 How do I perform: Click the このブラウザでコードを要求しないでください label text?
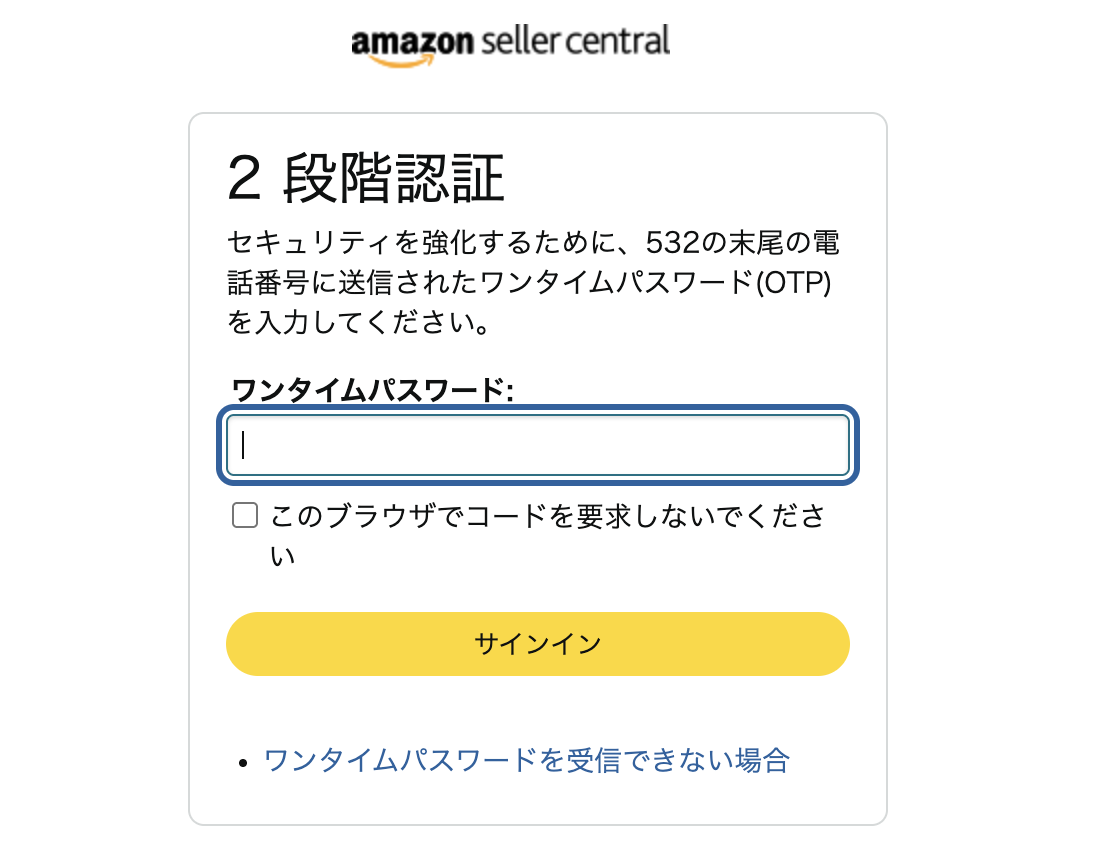(x=547, y=535)
